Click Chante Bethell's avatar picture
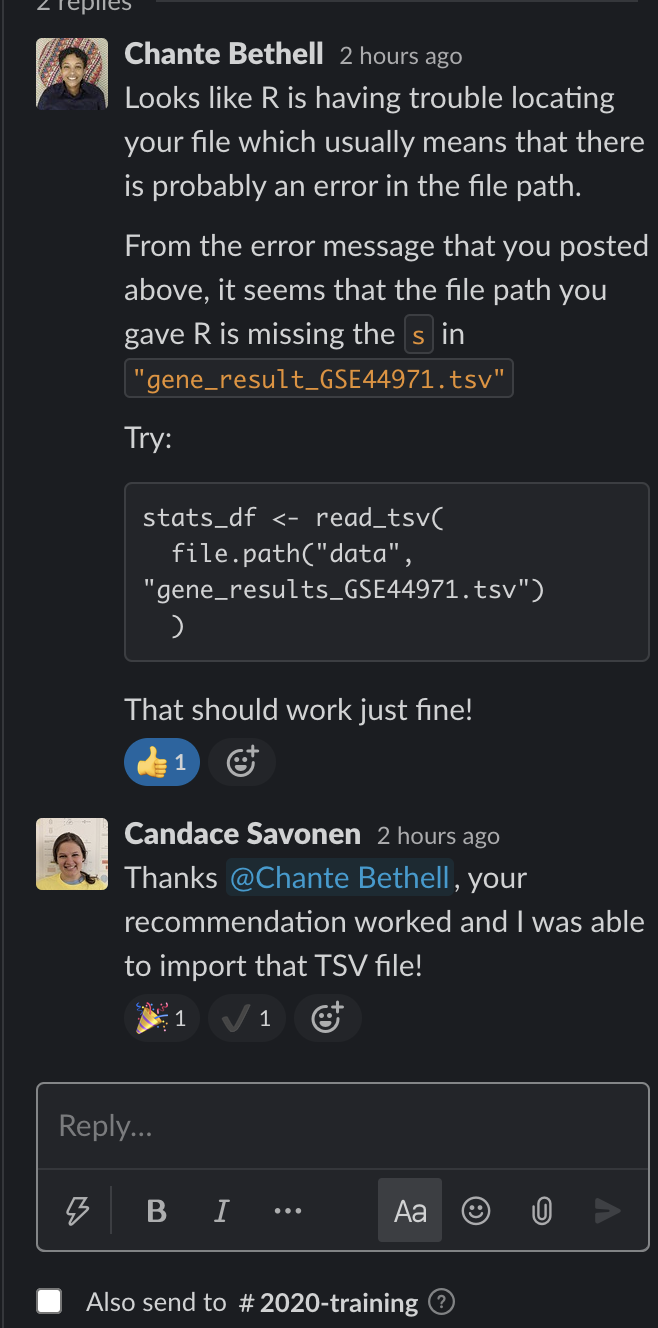Screen dimensions: 658x1328 coord(72,74)
